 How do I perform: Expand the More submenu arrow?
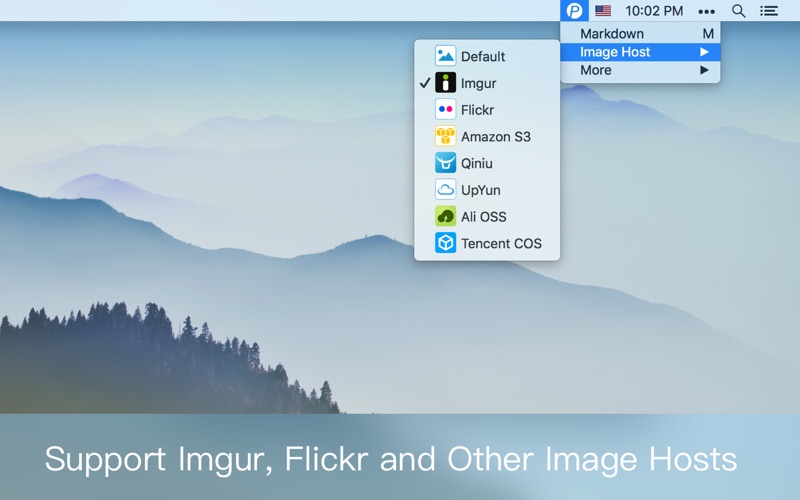coord(704,70)
